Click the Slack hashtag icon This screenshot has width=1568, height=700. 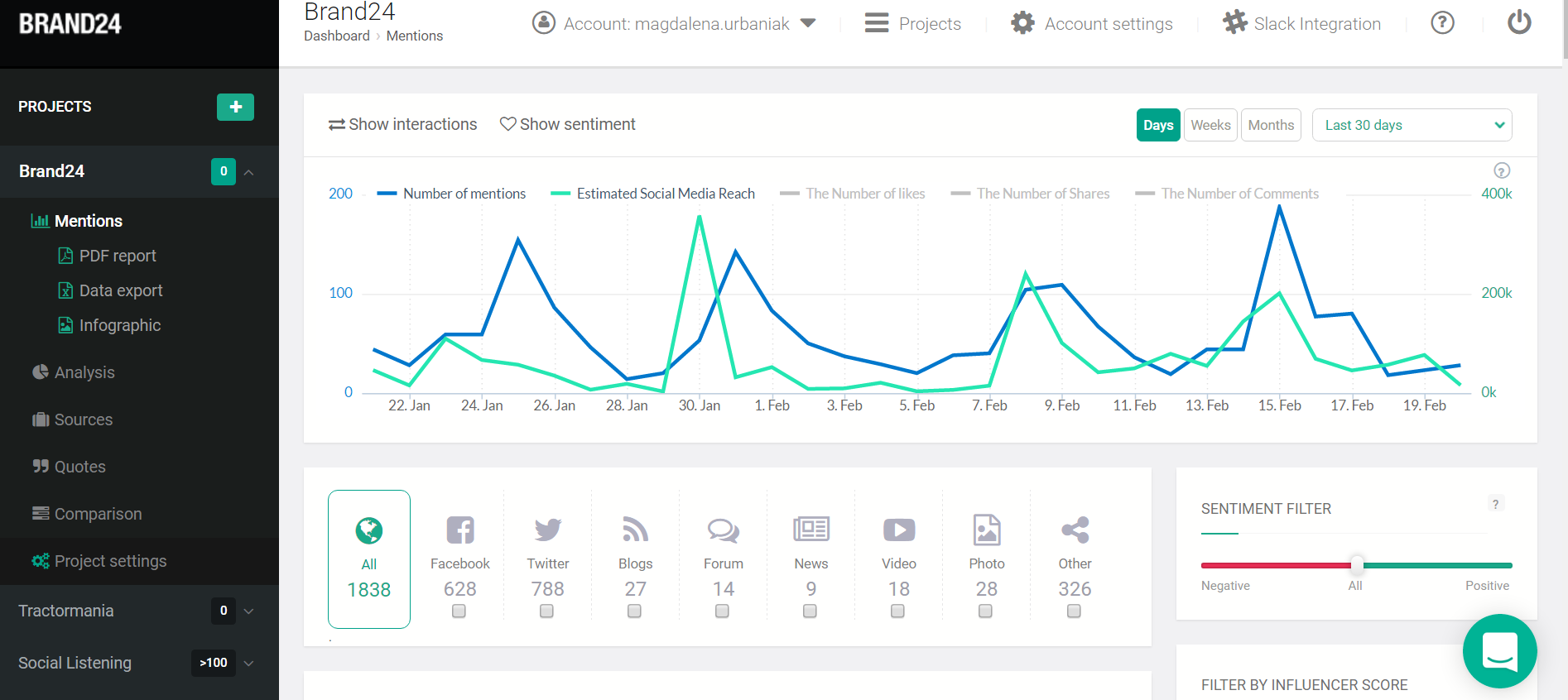pos(1234,22)
